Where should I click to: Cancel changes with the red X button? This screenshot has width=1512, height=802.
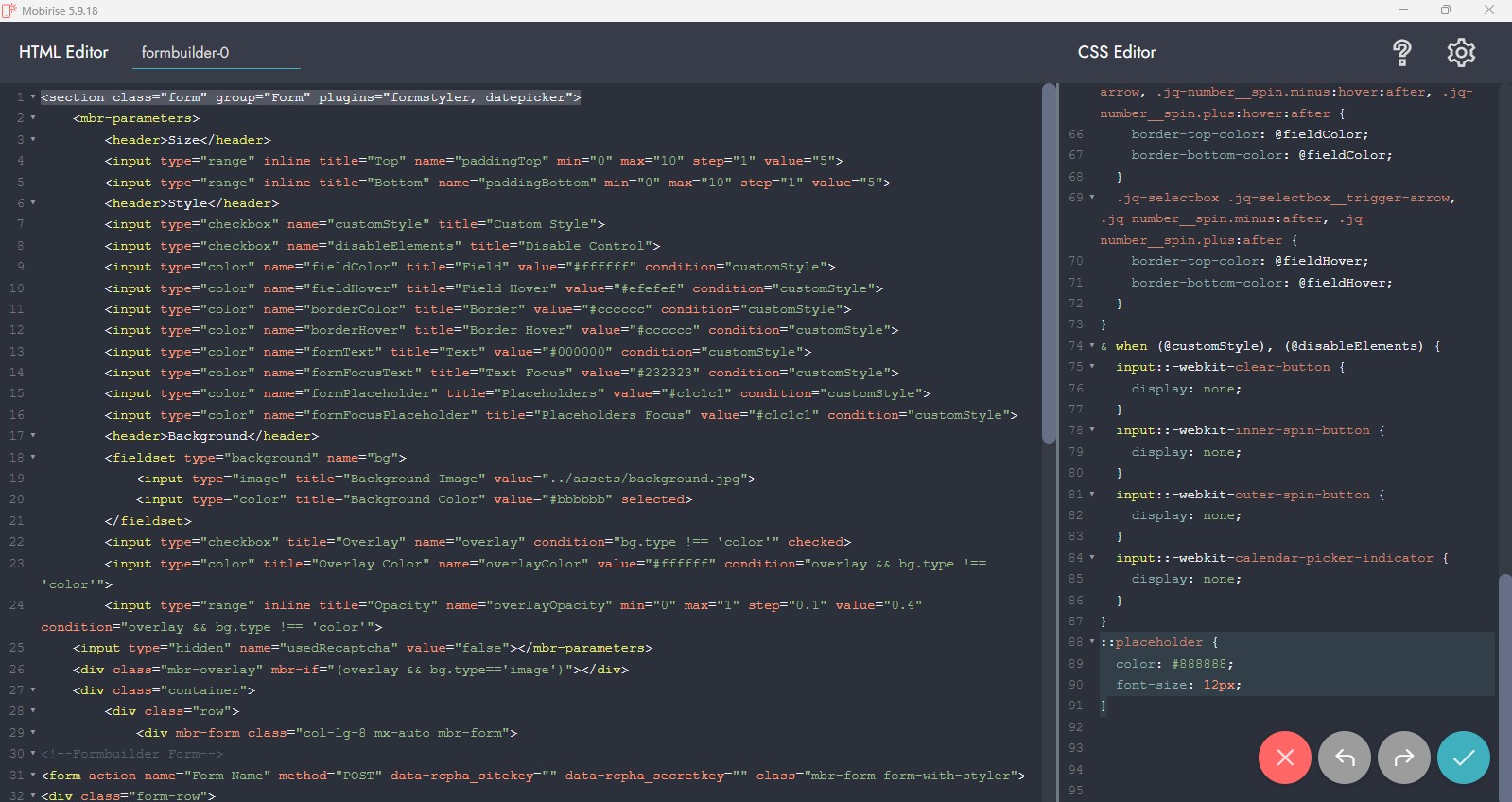point(1284,758)
